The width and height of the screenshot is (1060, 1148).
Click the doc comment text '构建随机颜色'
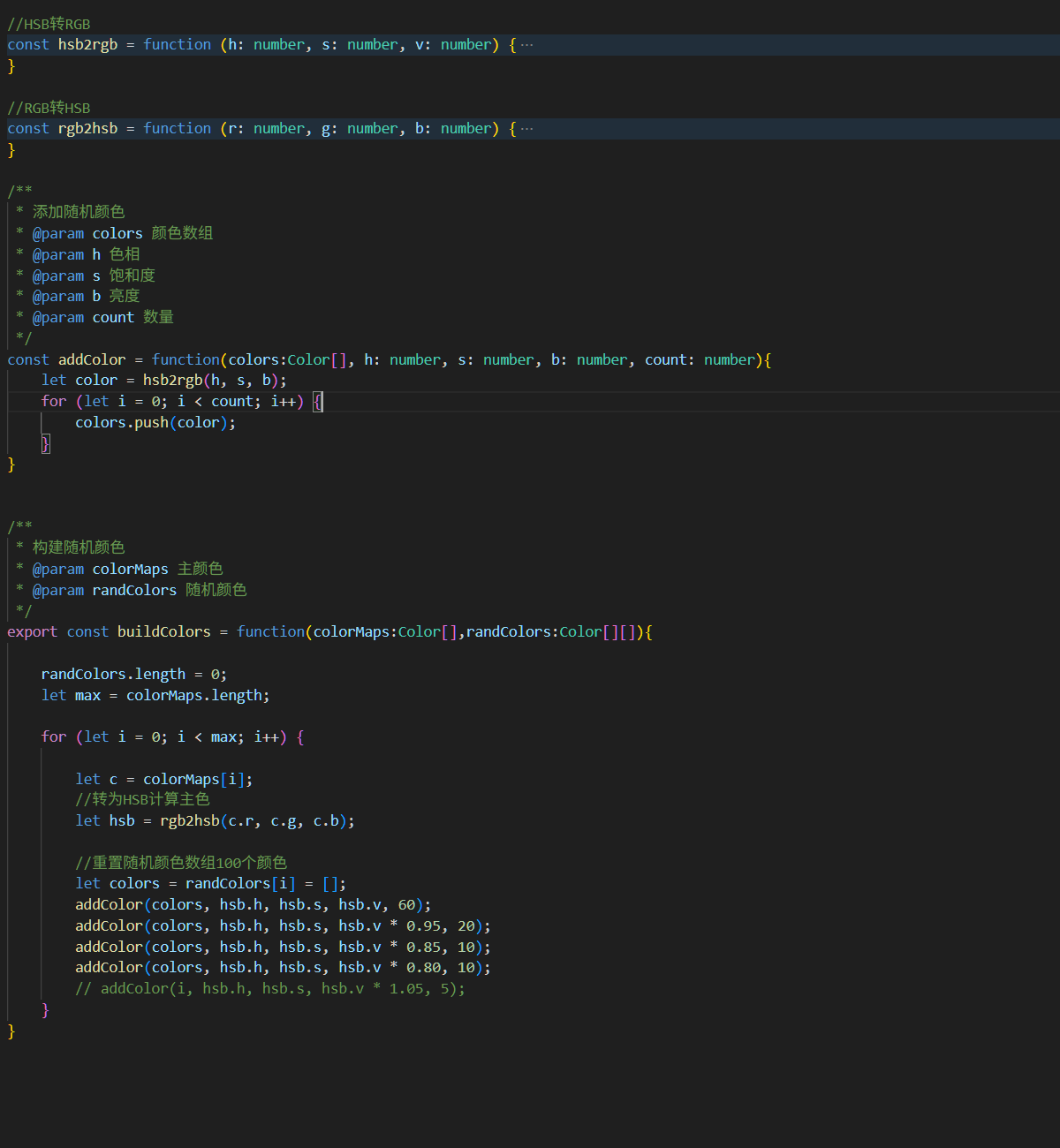tap(79, 548)
